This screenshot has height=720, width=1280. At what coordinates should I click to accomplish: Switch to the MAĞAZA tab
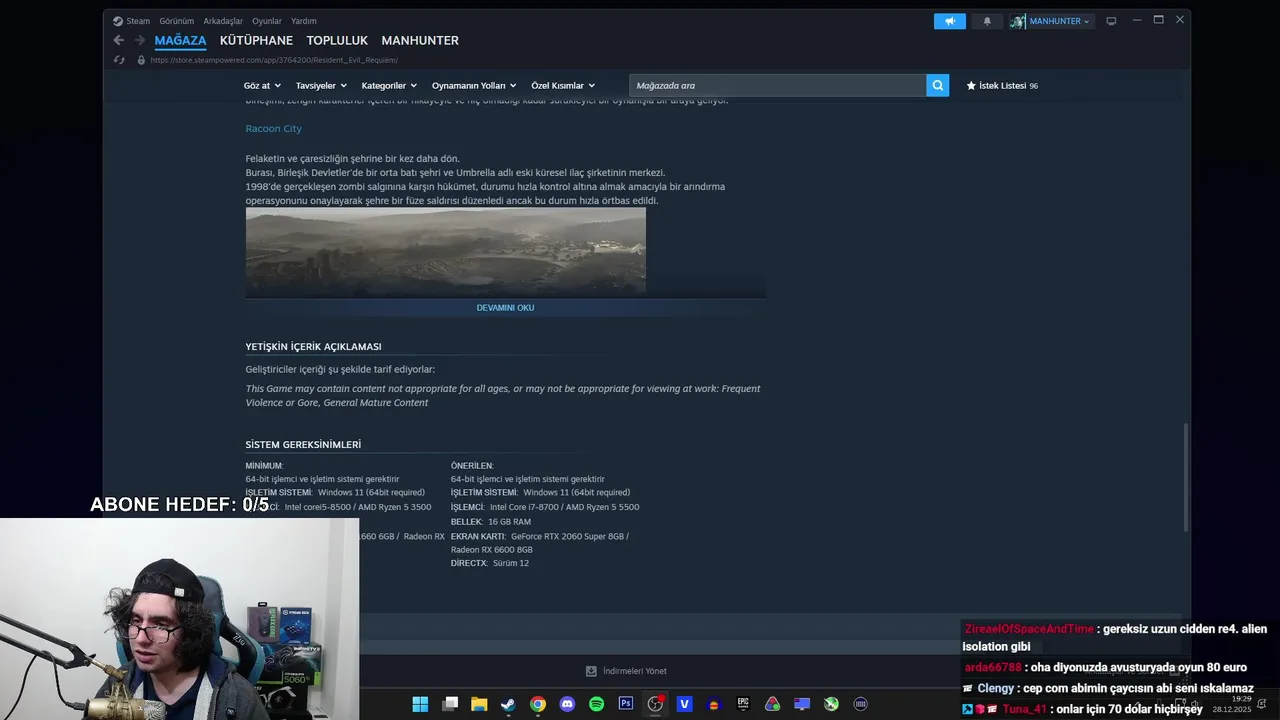coord(180,41)
